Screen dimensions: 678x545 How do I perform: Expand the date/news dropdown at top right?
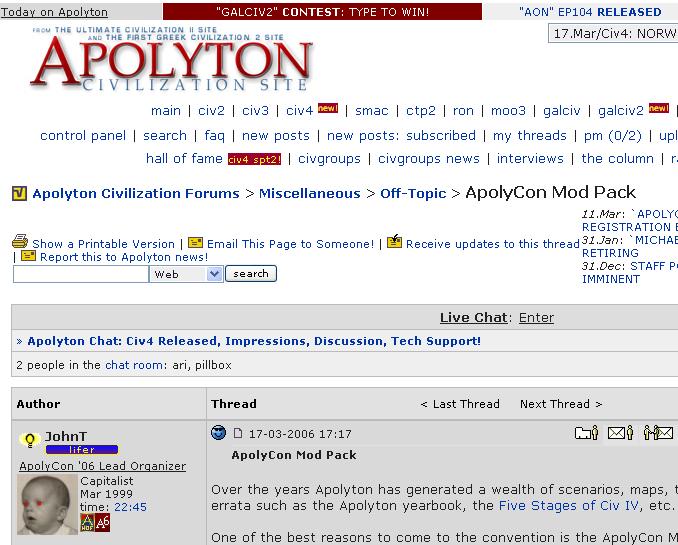point(612,34)
